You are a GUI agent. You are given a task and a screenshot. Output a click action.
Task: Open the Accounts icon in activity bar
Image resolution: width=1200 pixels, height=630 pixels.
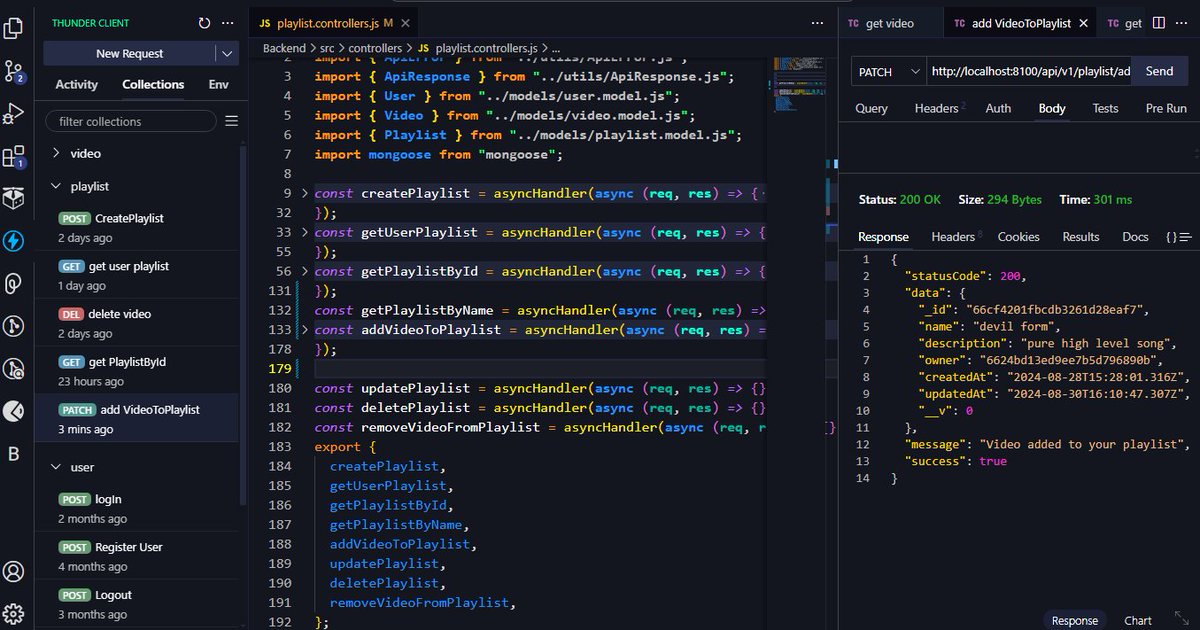(14, 572)
